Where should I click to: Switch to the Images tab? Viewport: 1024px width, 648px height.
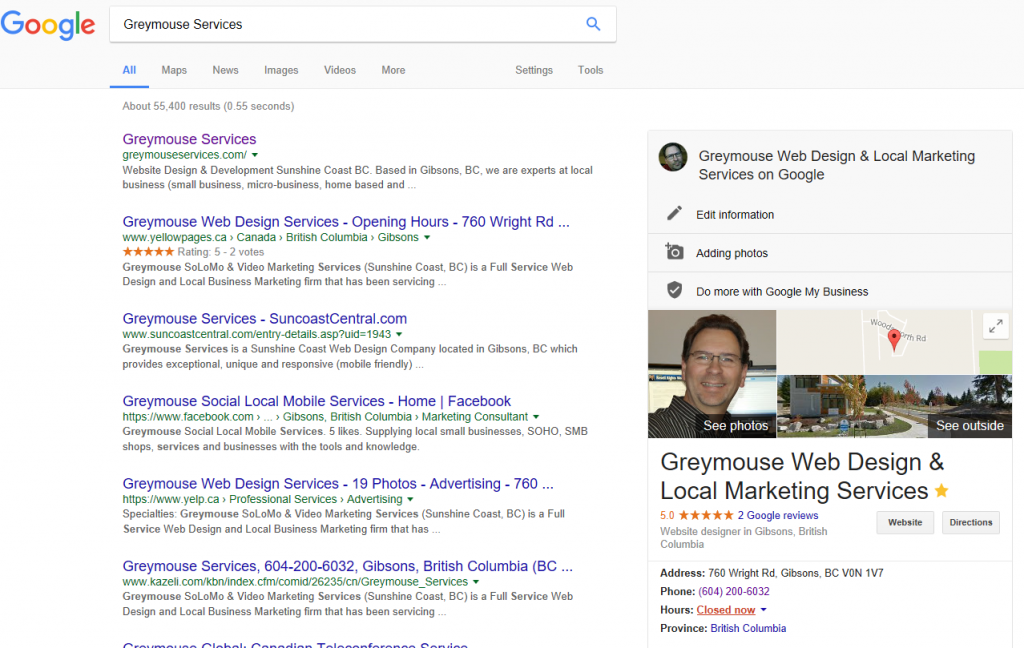(281, 70)
